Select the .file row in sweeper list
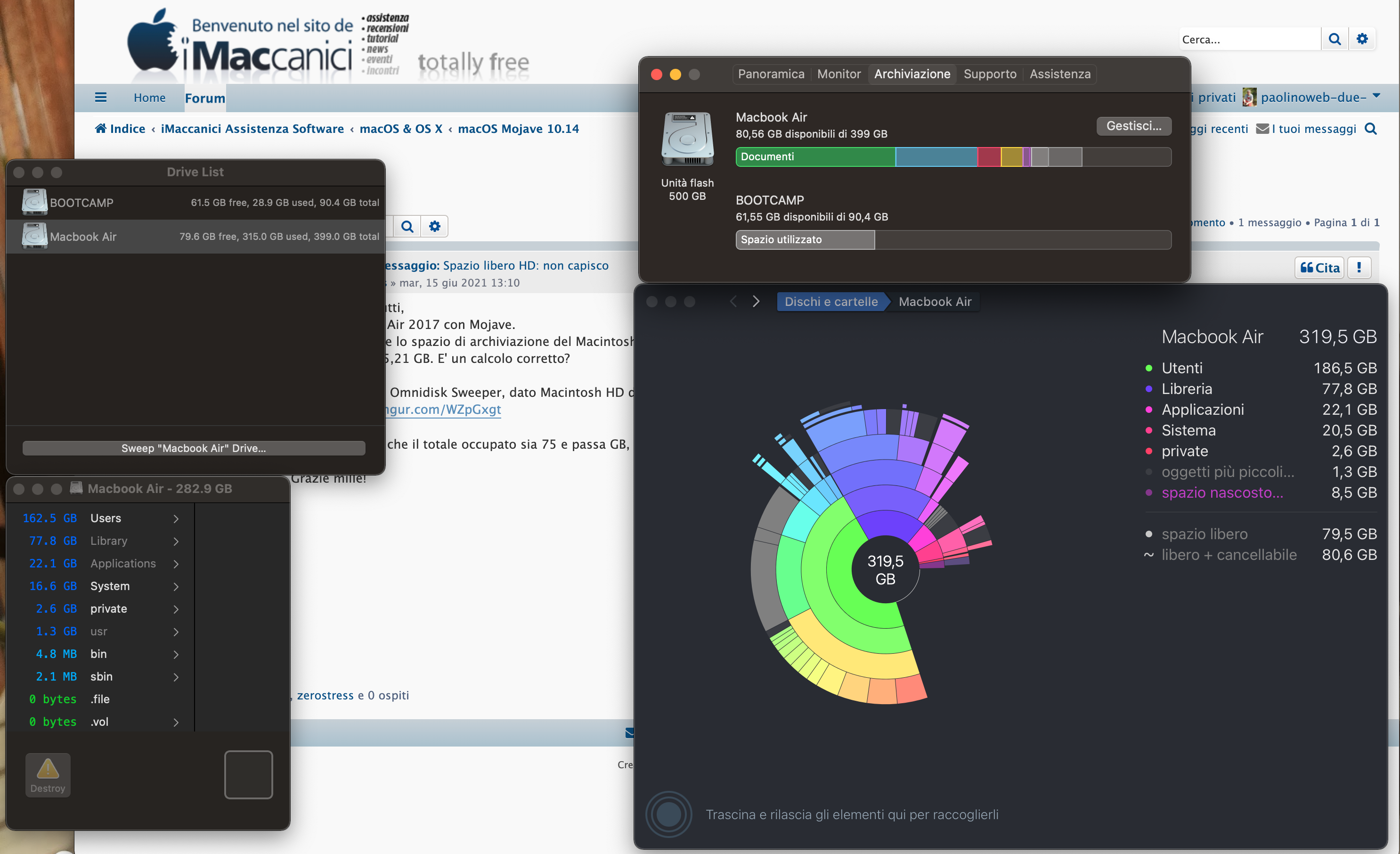 [x=100, y=699]
